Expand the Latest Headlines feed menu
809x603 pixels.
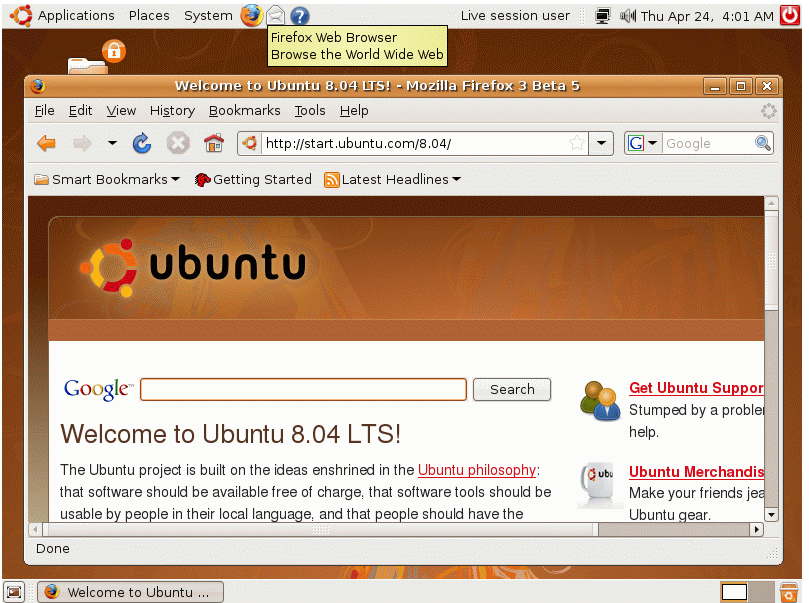393,180
